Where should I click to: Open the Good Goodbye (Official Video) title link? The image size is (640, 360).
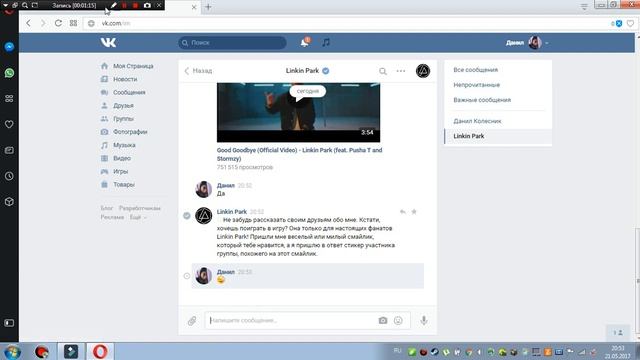pyautogui.click(x=299, y=154)
